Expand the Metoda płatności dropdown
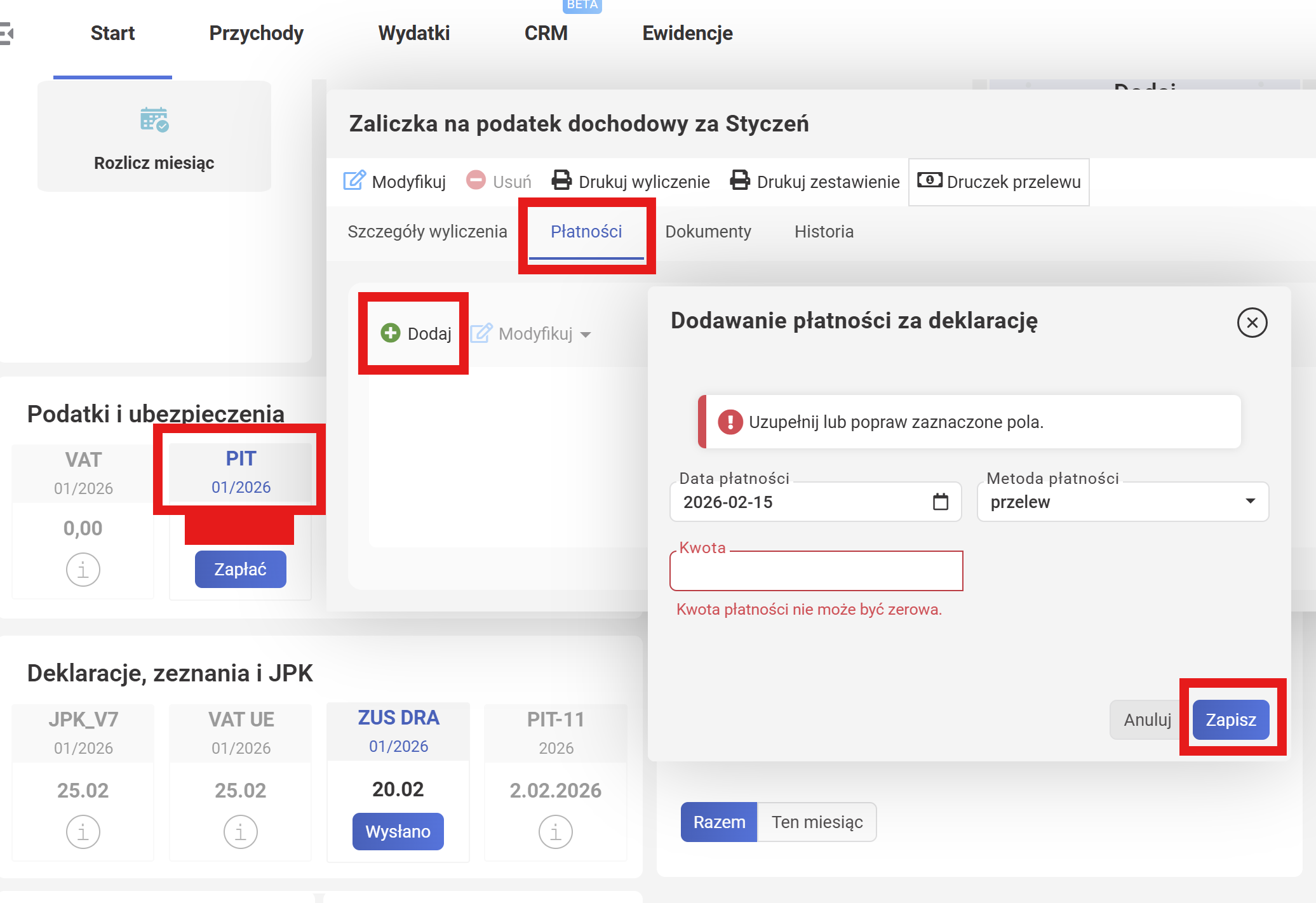Viewport: 1316px width, 903px height. pos(1250,501)
